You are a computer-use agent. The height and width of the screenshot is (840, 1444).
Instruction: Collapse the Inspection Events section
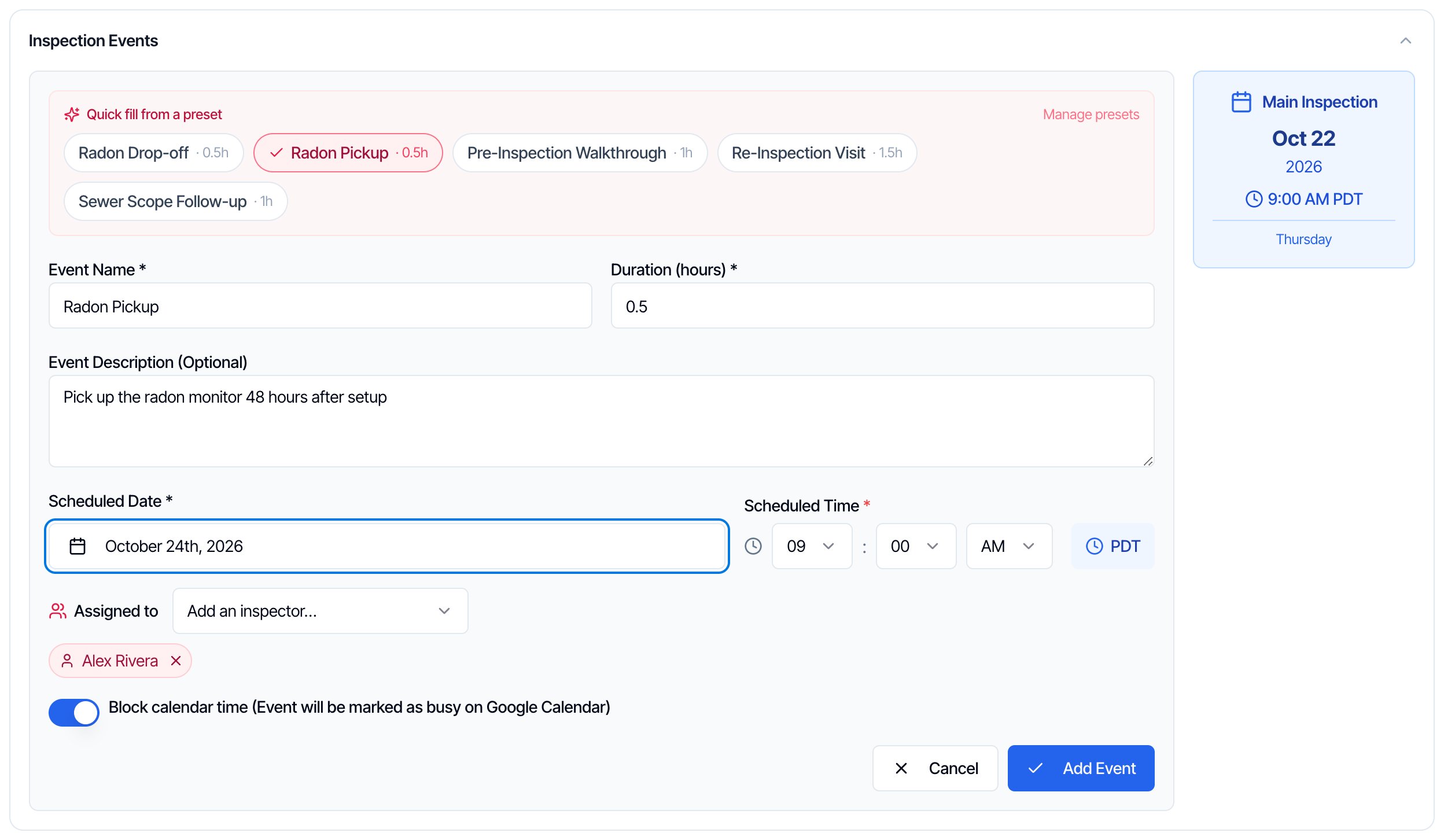(x=1405, y=40)
